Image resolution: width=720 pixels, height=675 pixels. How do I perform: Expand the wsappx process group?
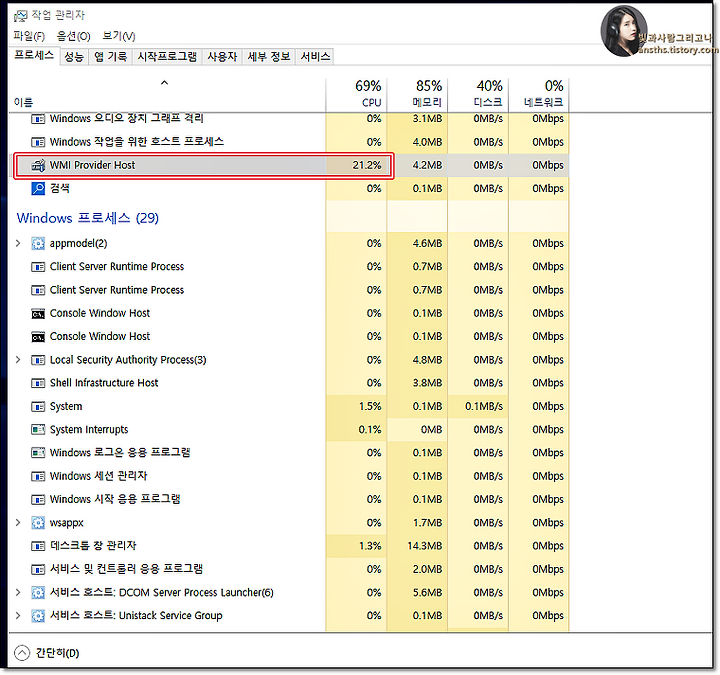(x=18, y=523)
